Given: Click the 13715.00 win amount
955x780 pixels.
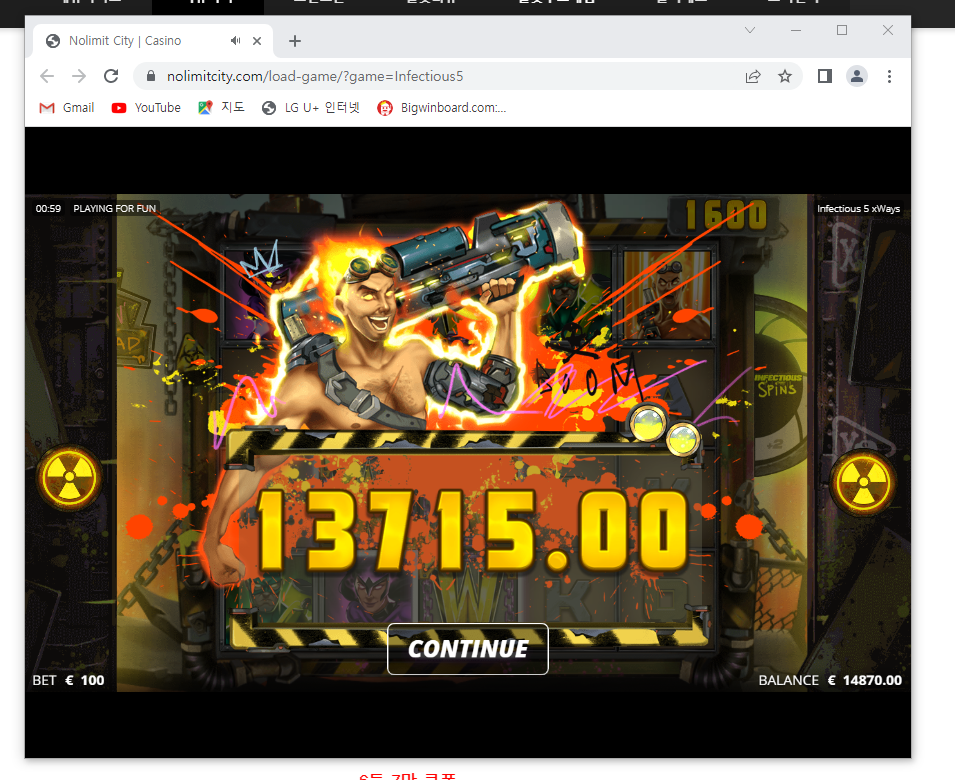Looking at the screenshot, I should coord(473,532).
